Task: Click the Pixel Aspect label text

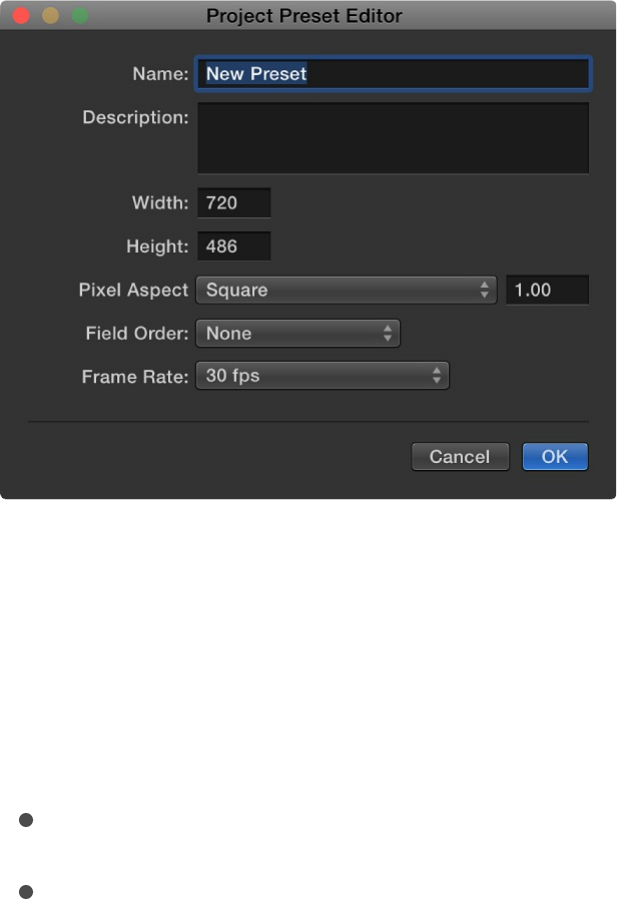Action: [133, 290]
